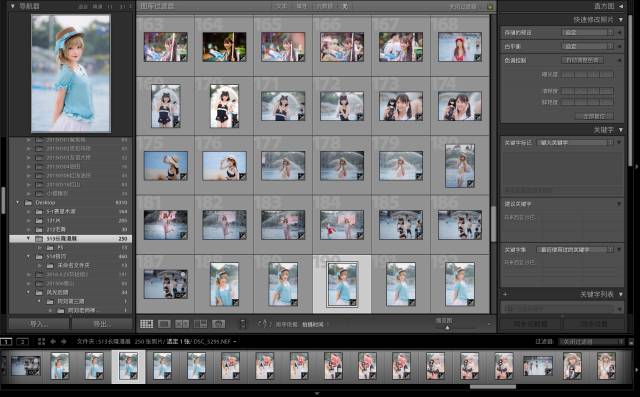
Task: Select grid photo 163 thumbnail
Action: tap(166, 47)
